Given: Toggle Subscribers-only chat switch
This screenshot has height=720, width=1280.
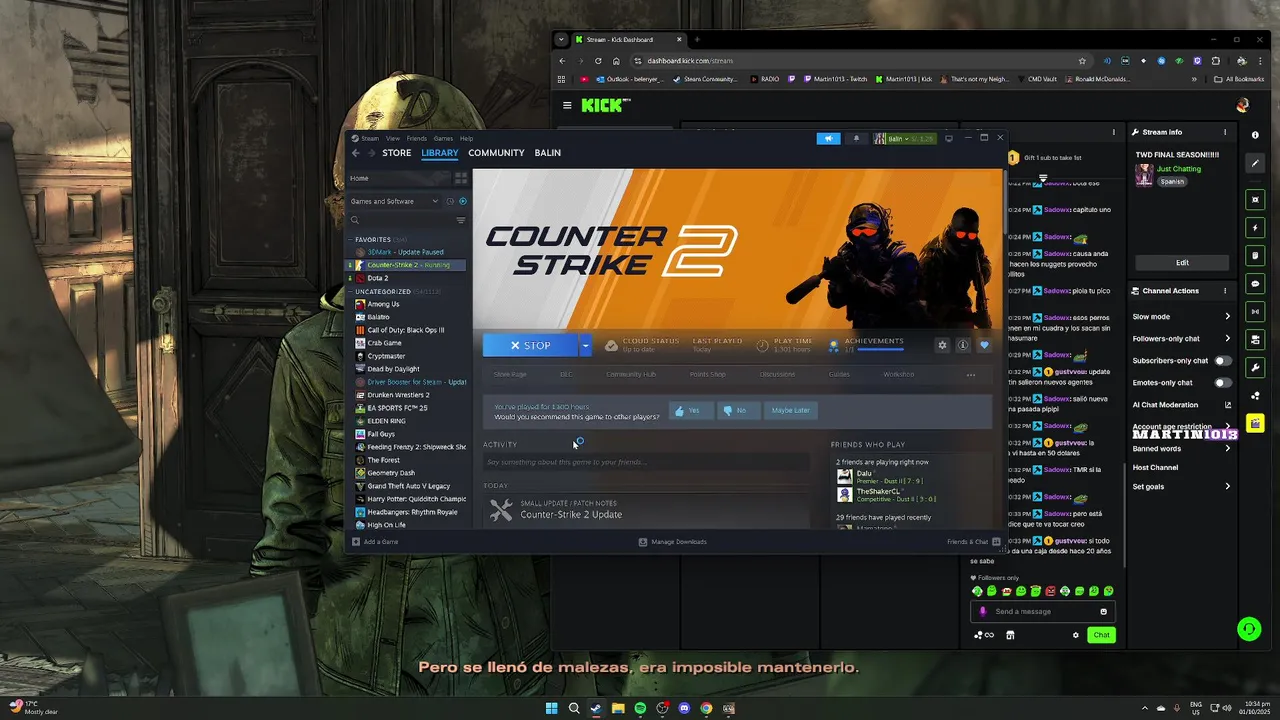Looking at the screenshot, I should [x=1223, y=361].
